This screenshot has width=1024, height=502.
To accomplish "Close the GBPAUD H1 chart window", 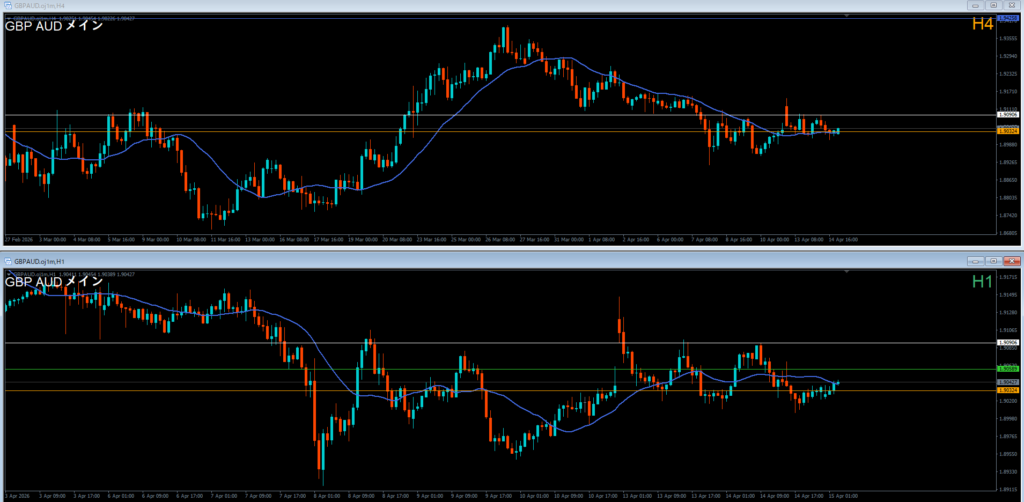I will pos(1012,260).
